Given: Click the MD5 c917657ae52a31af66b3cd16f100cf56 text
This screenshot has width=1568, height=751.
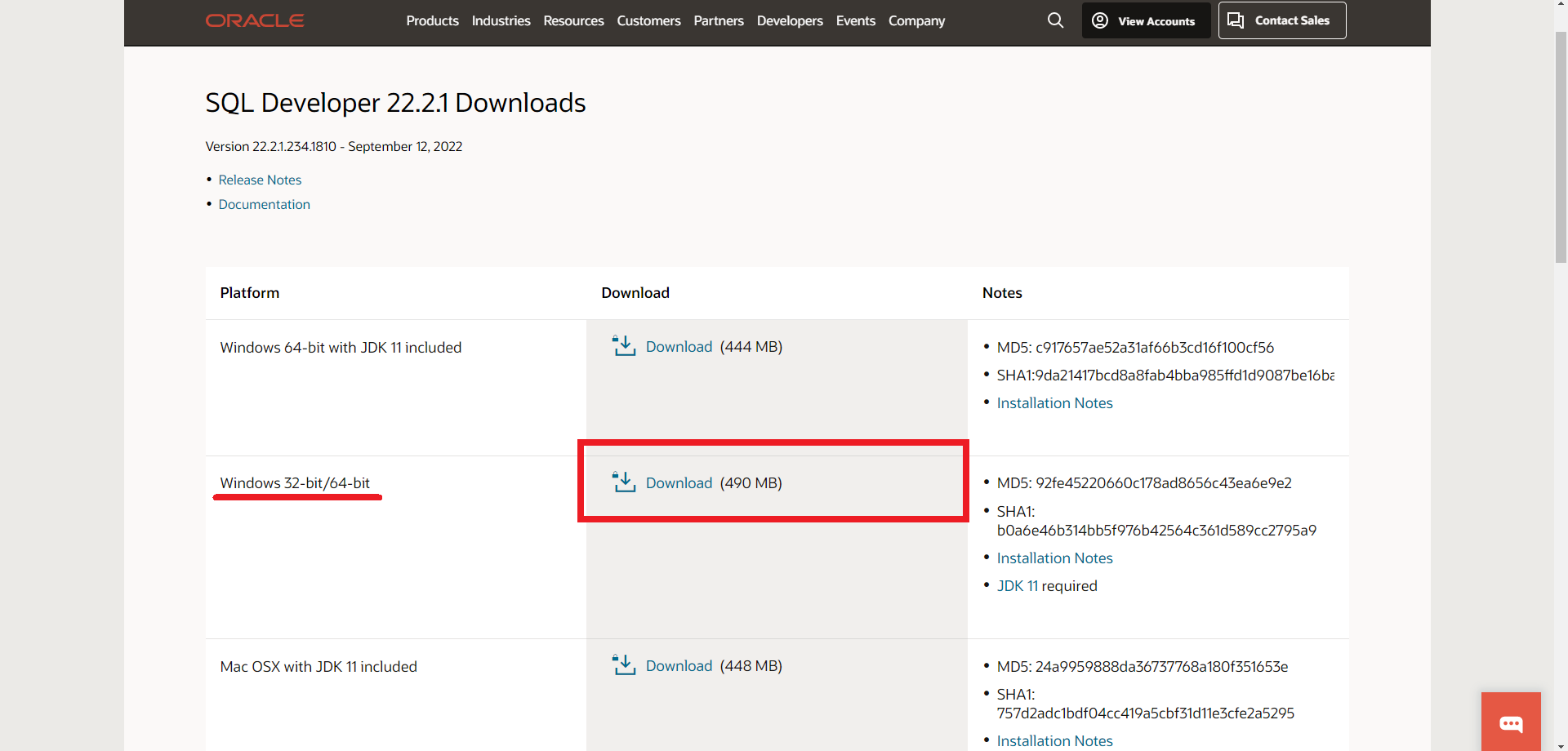Looking at the screenshot, I should 1135,348.
